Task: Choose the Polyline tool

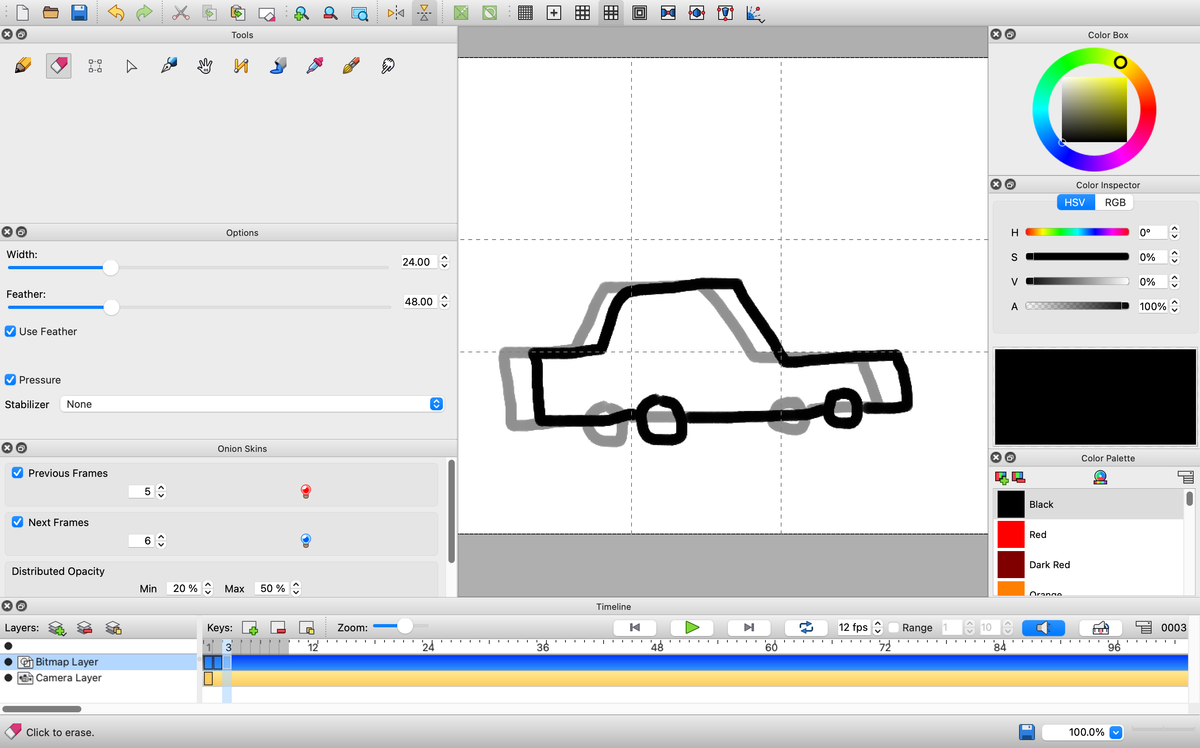Action: pyautogui.click(x=240, y=66)
